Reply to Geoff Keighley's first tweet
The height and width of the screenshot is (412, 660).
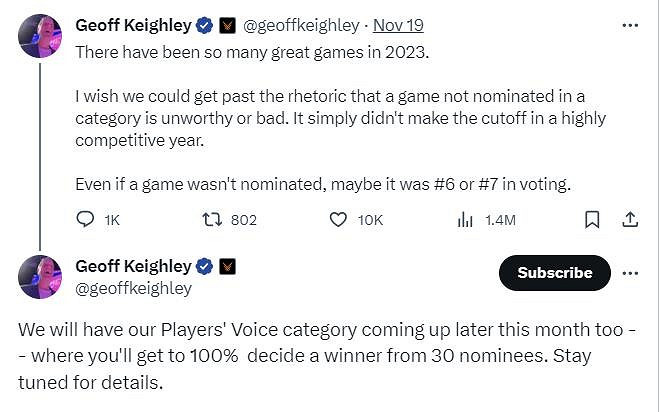(x=85, y=219)
